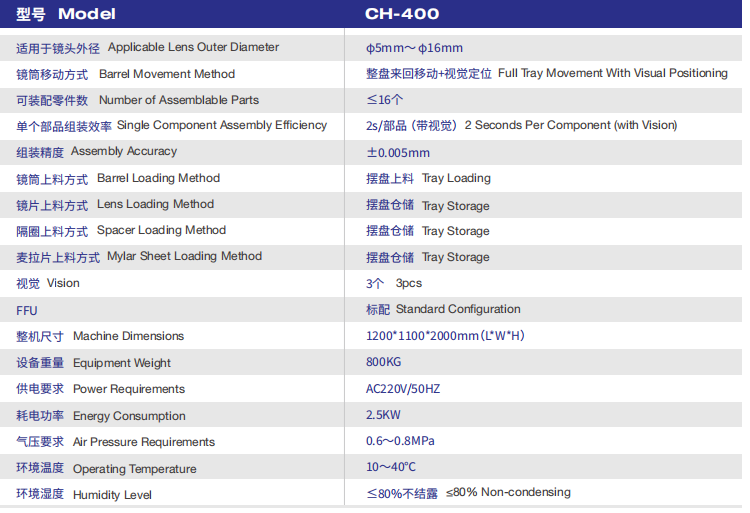This screenshot has width=750, height=513.
Task: Click the 'CH-400' header value
Action: pyautogui.click(x=402, y=14)
